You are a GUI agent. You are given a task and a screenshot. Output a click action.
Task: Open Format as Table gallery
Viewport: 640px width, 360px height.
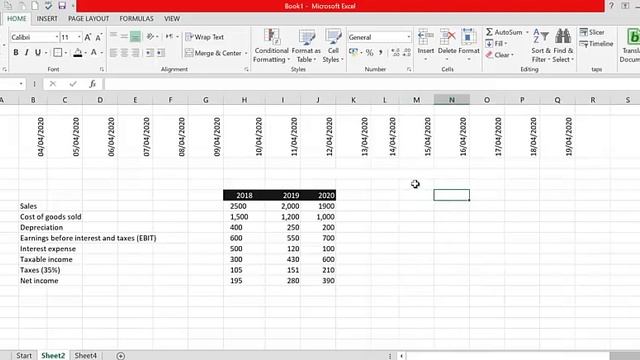pyautogui.click(x=306, y=46)
